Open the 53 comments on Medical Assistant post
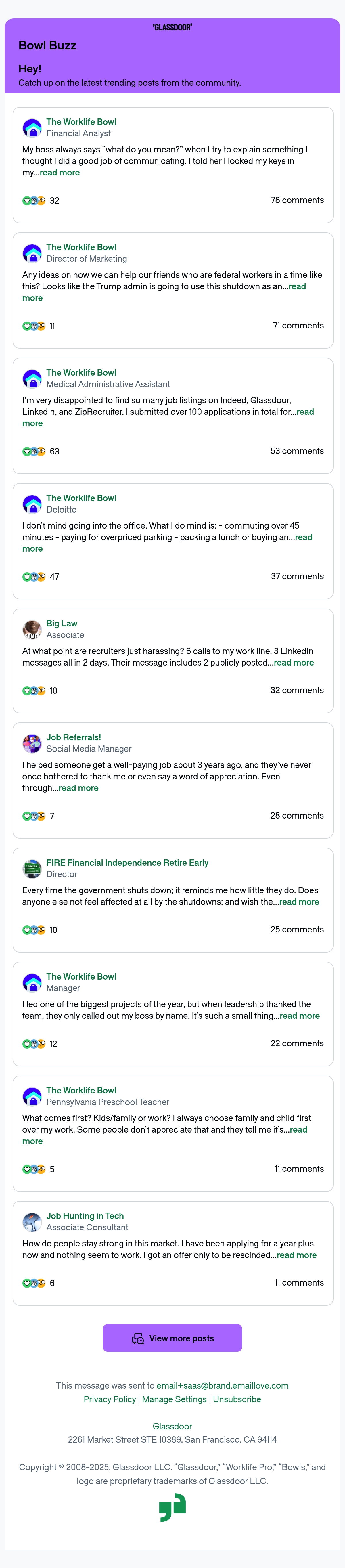The width and height of the screenshot is (345, 1568). [x=297, y=451]
